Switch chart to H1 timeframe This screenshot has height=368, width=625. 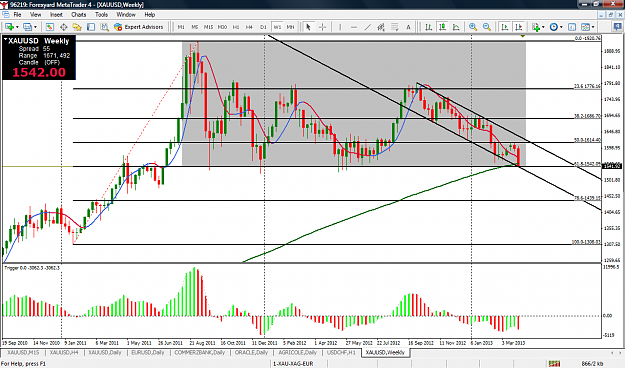(236, 27)
